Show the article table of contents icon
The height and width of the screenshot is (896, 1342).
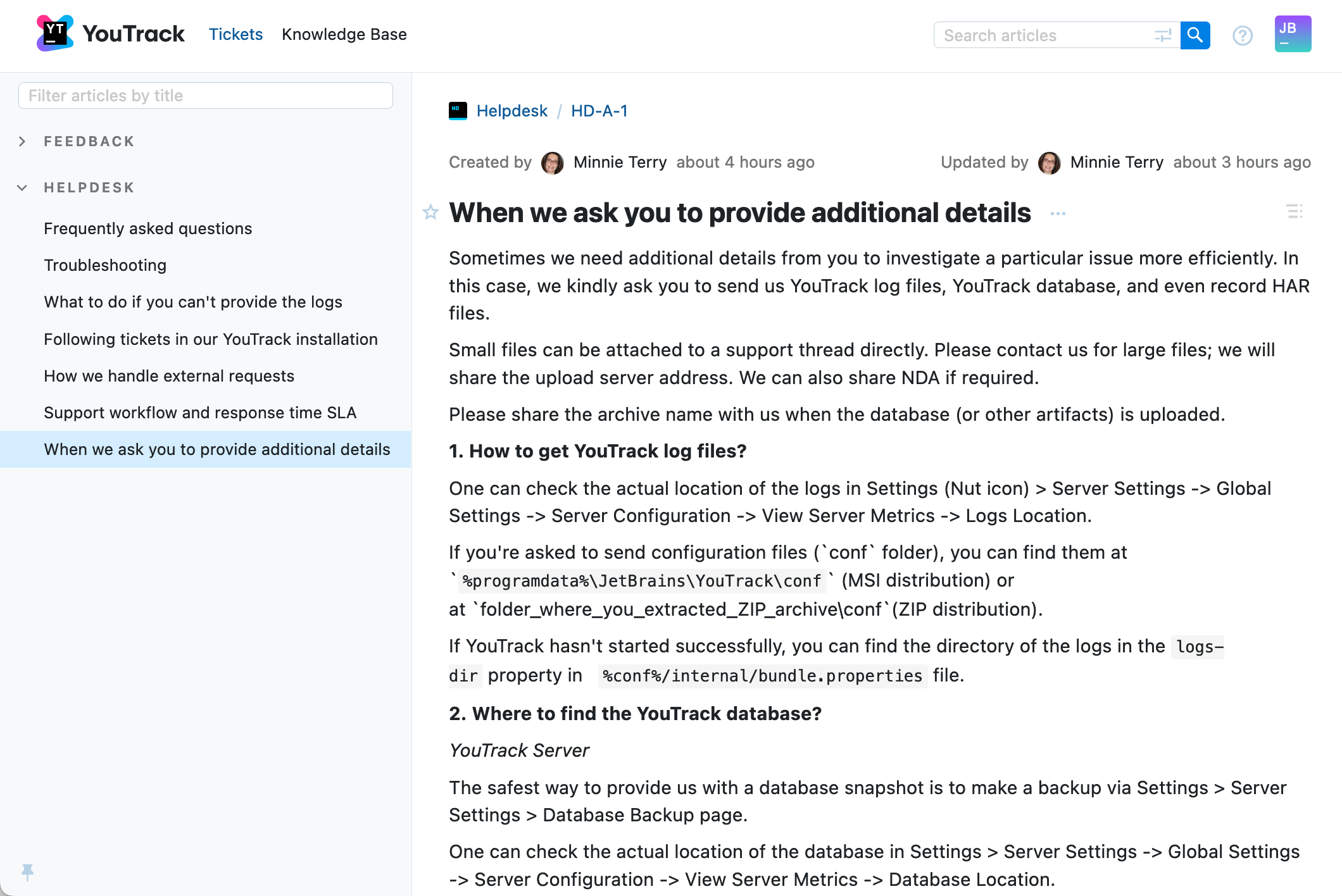1294,211
